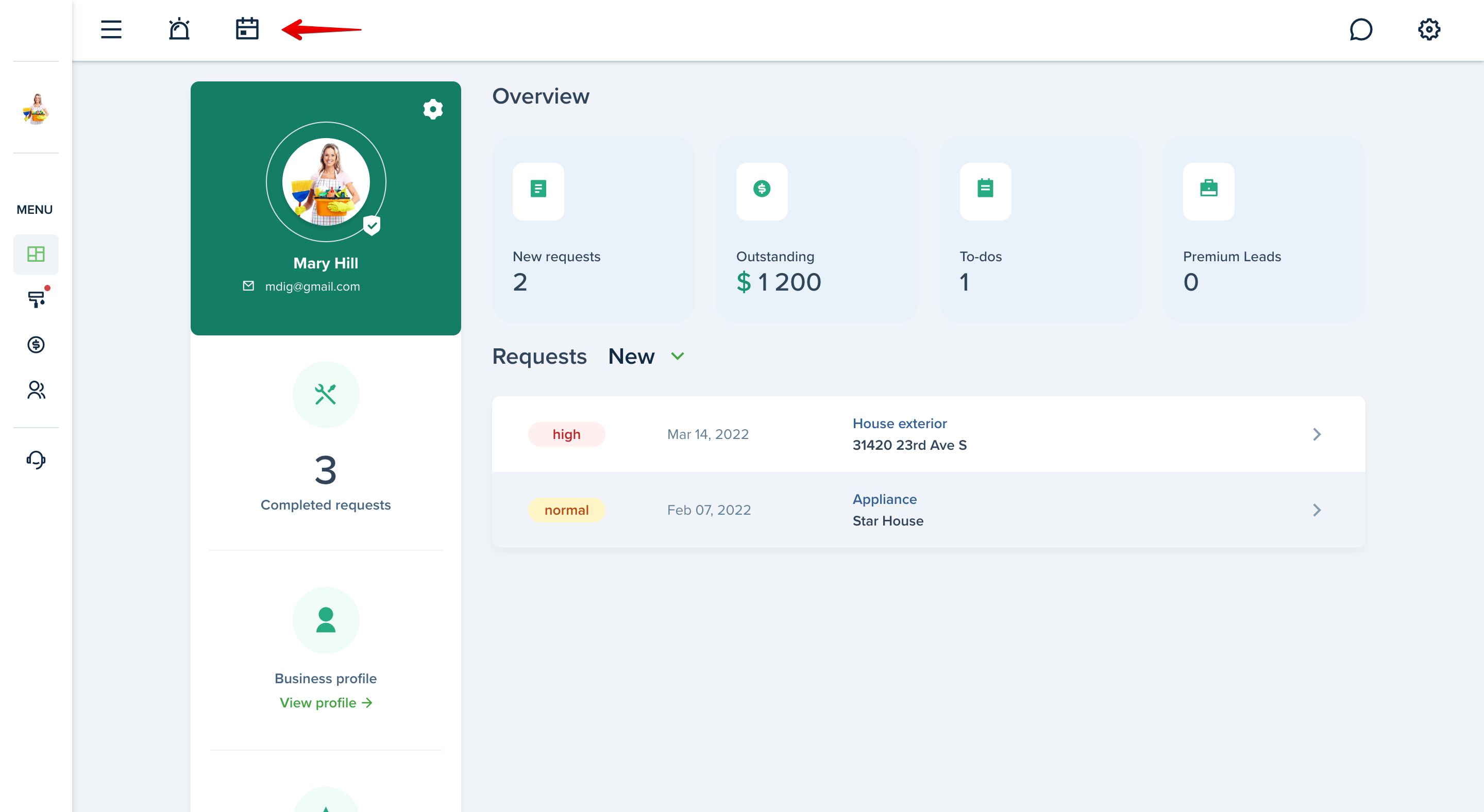Click the normal priority badge
Viewport: 1484px width, 812px height.
(566, 510)
